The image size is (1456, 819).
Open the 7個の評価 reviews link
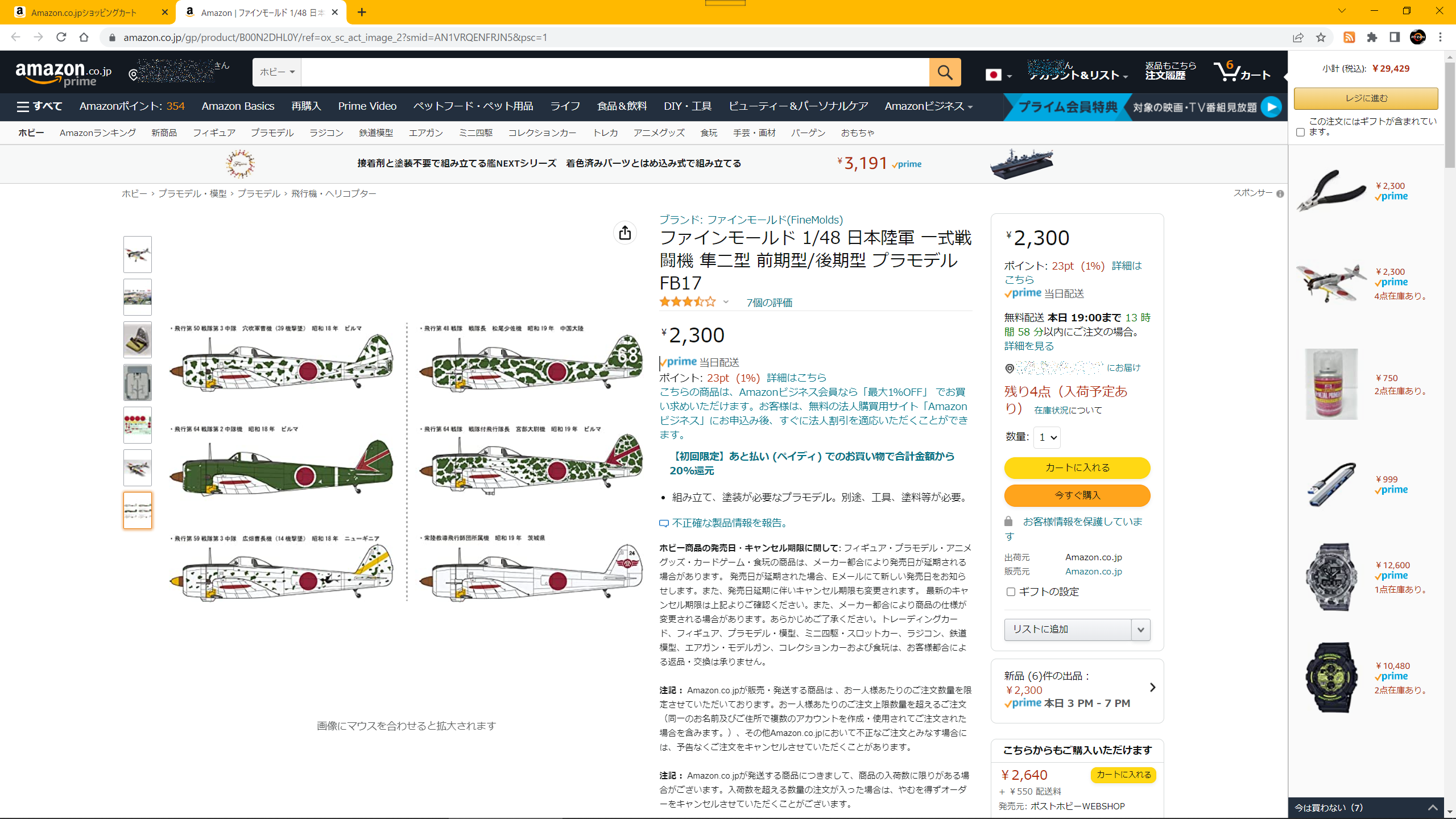pos(769,303)
